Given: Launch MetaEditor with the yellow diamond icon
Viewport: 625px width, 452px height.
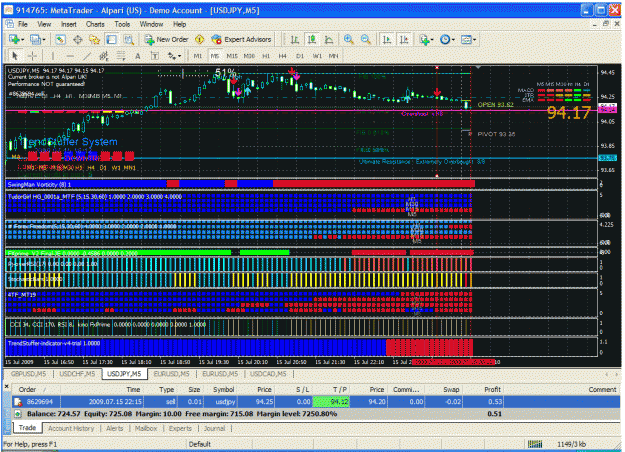Looking at the screenshot, I should pos(199,39).
